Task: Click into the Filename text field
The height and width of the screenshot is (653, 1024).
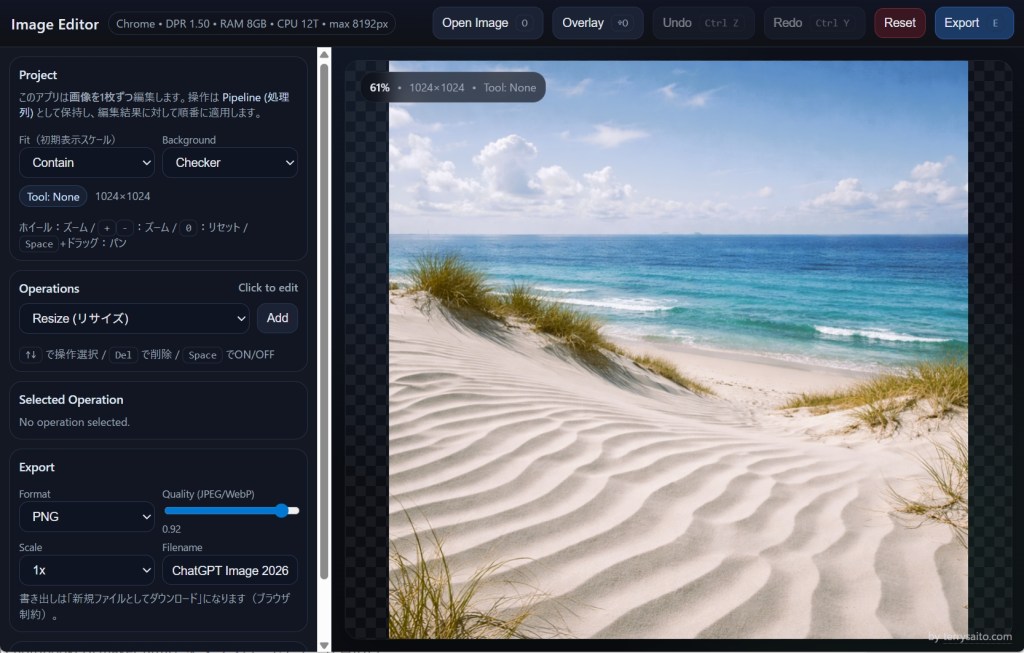Action: point(230,570)
